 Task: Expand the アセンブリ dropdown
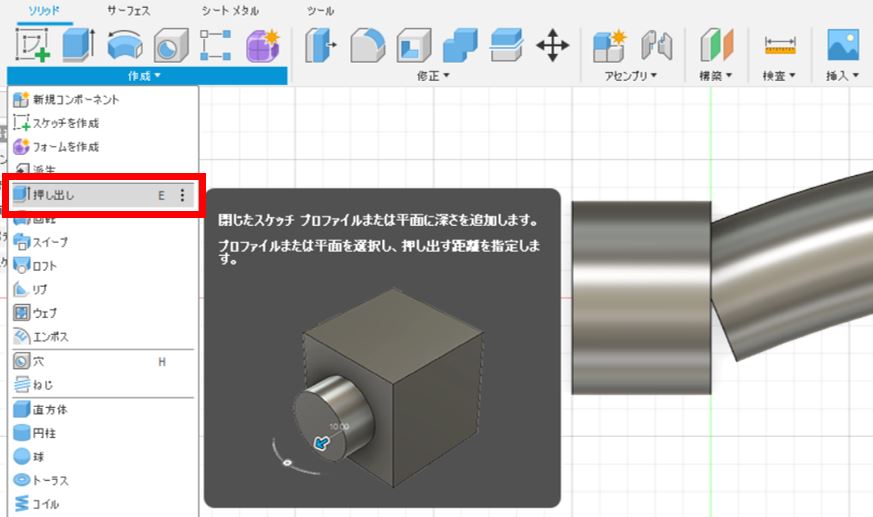[x=631, y=76]
